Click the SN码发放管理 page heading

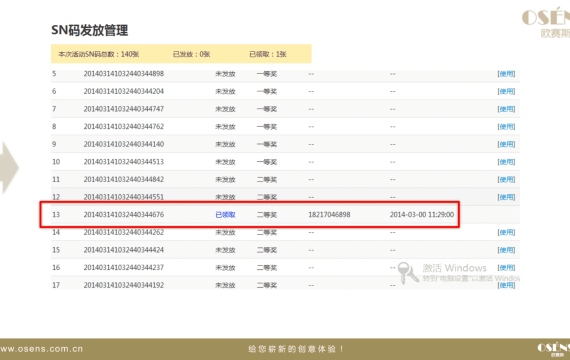coord(89,30)
